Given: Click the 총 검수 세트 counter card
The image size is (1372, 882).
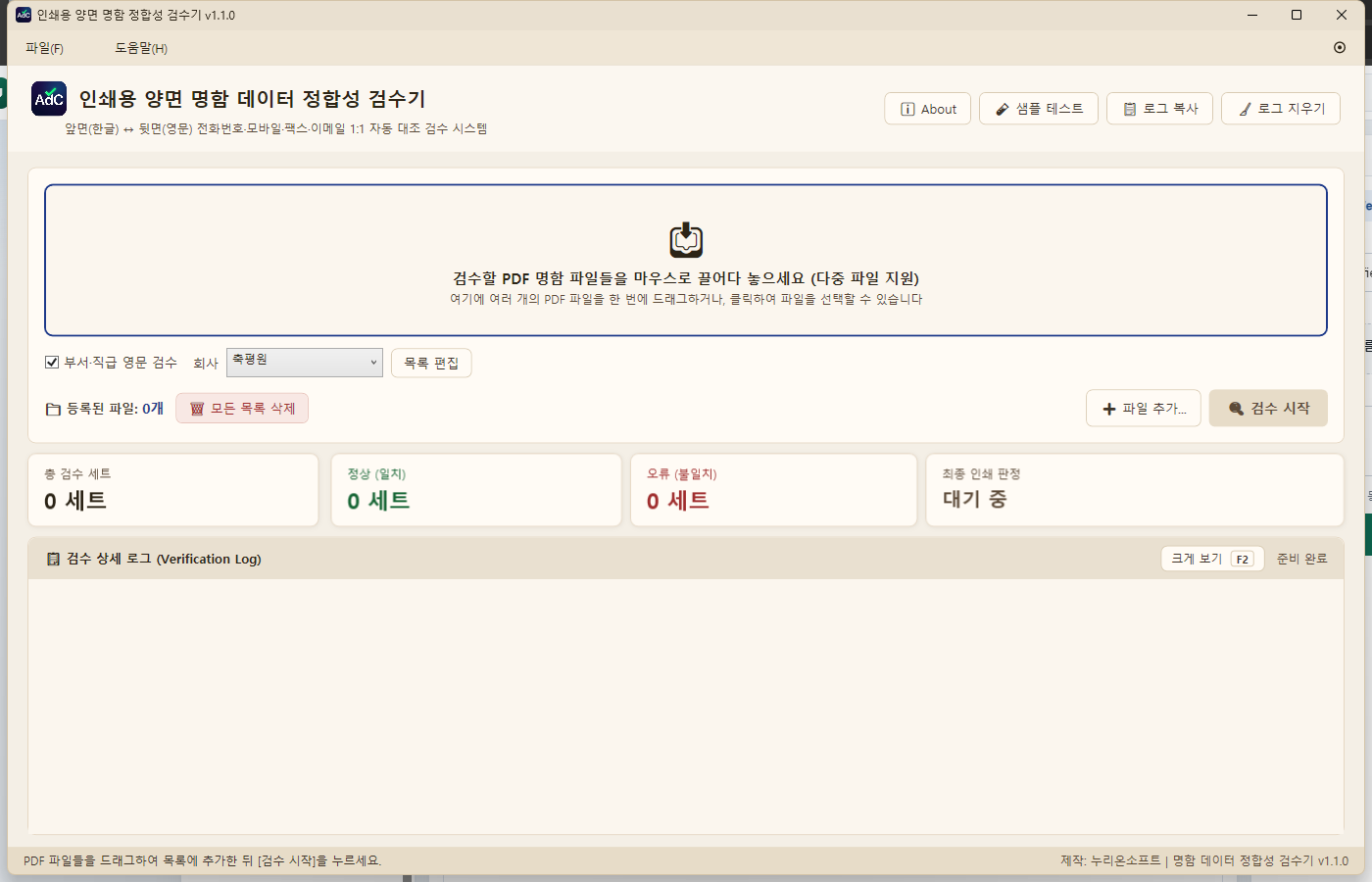Looking at the screenshot, I should [x=173, y=490].
